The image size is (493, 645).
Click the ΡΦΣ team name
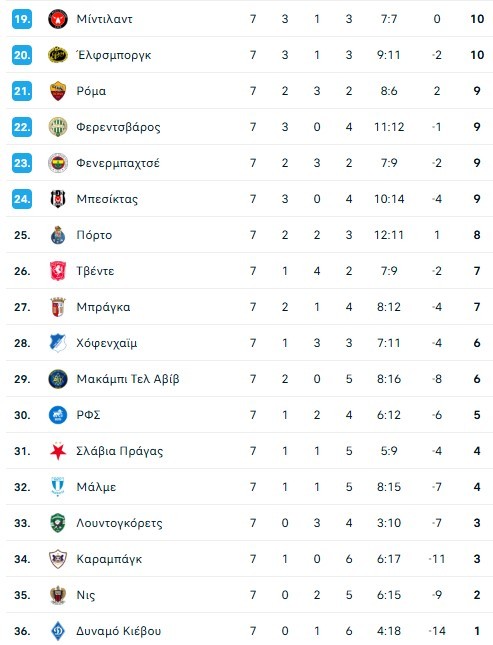(88, 415)
